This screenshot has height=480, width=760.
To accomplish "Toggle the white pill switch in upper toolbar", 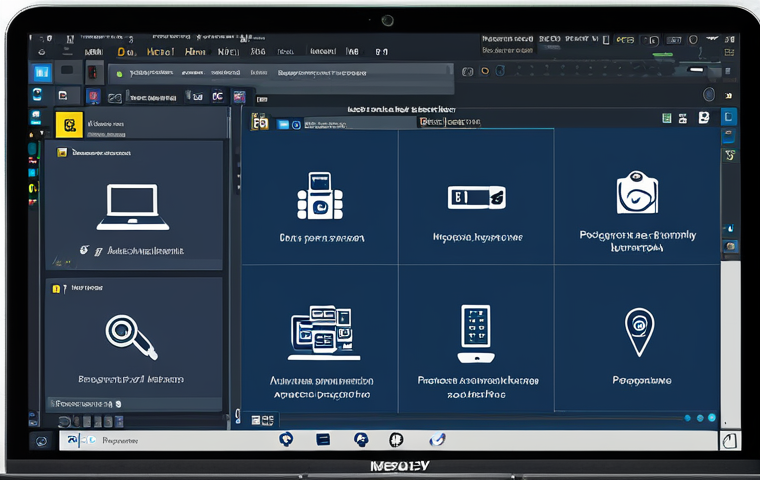I will tap(696, 70).
